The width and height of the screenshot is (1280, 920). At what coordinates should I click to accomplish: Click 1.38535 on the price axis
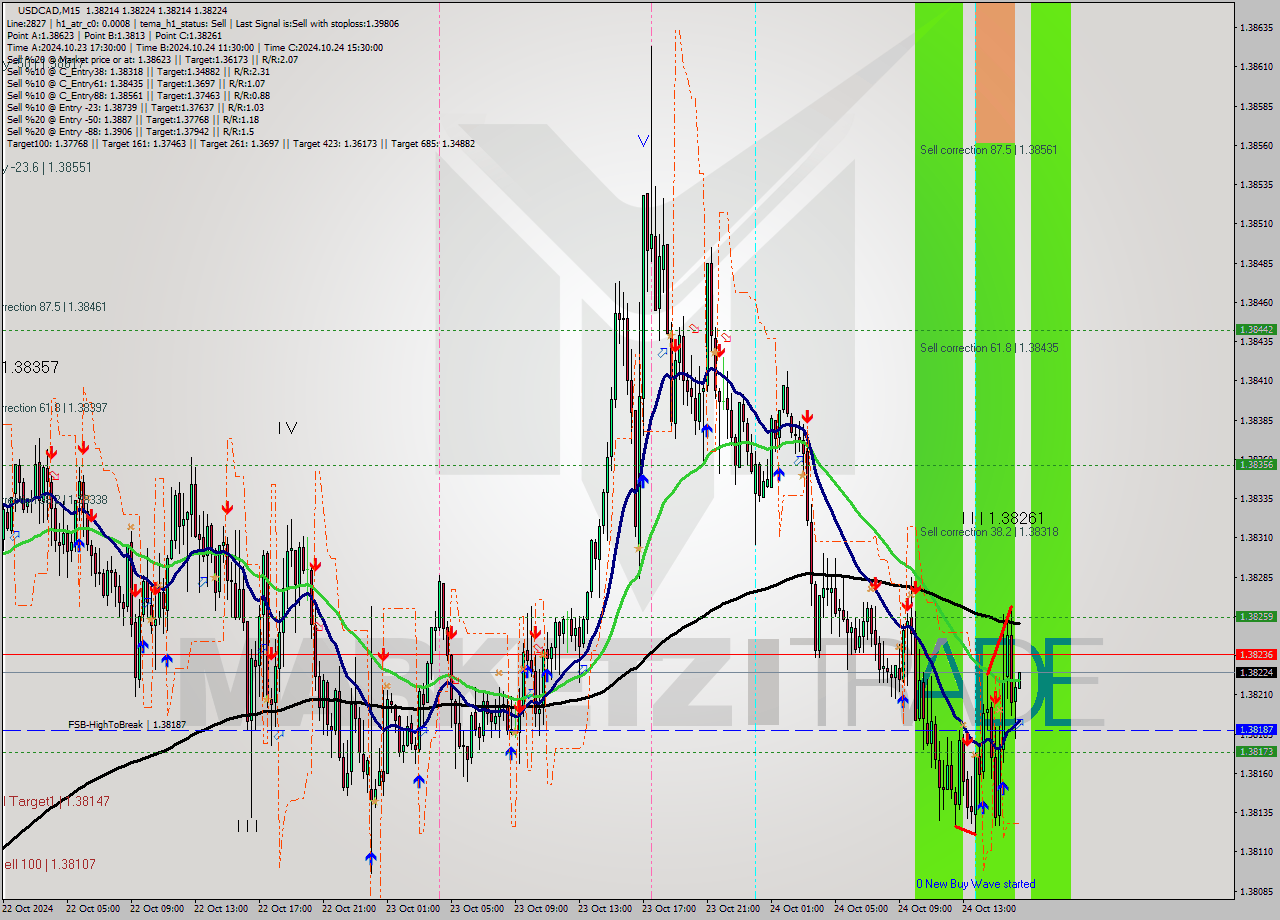click(x=1256, y=184)
